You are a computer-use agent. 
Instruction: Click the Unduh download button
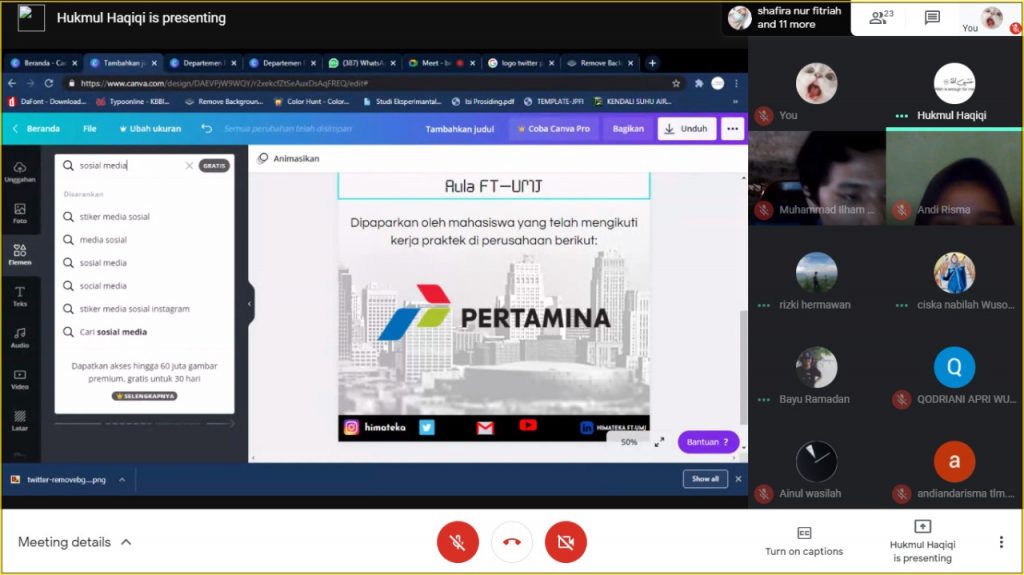pyautogui.click(x=686, y=129)
